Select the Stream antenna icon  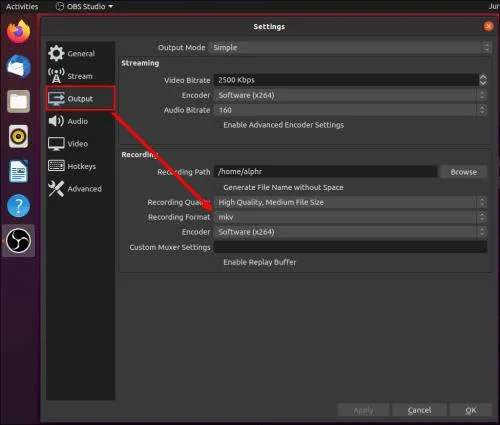pos(56,76)
